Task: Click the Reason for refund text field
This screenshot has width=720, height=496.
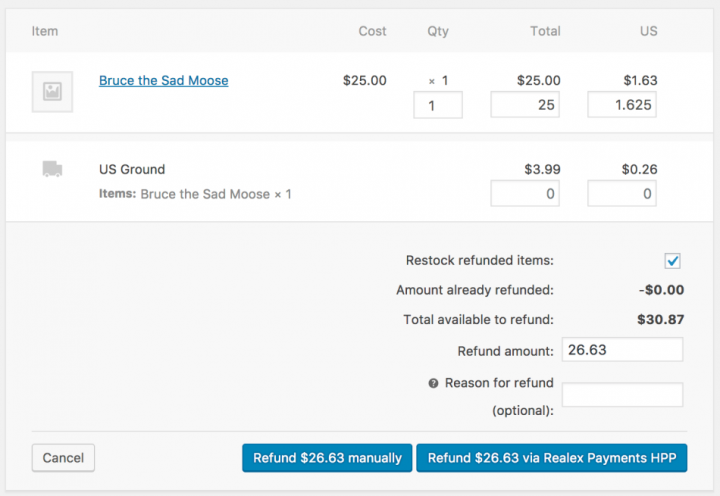Action: pos(623,395)
